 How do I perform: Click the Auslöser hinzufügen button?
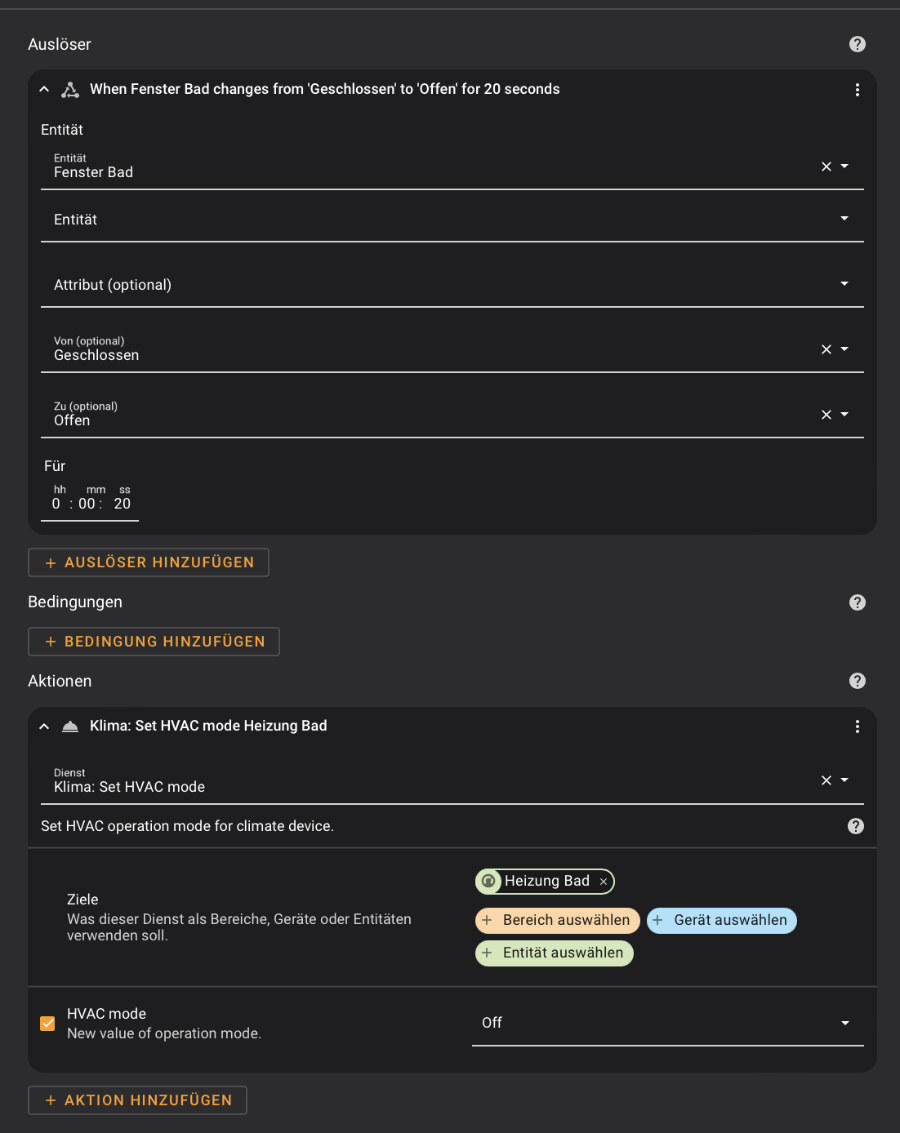[148, 563]
